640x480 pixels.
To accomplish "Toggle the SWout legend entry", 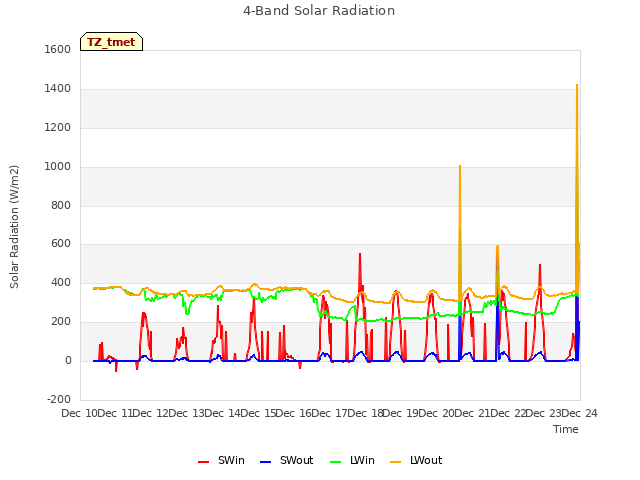I will pyautogui.click(x=287, y=460).
